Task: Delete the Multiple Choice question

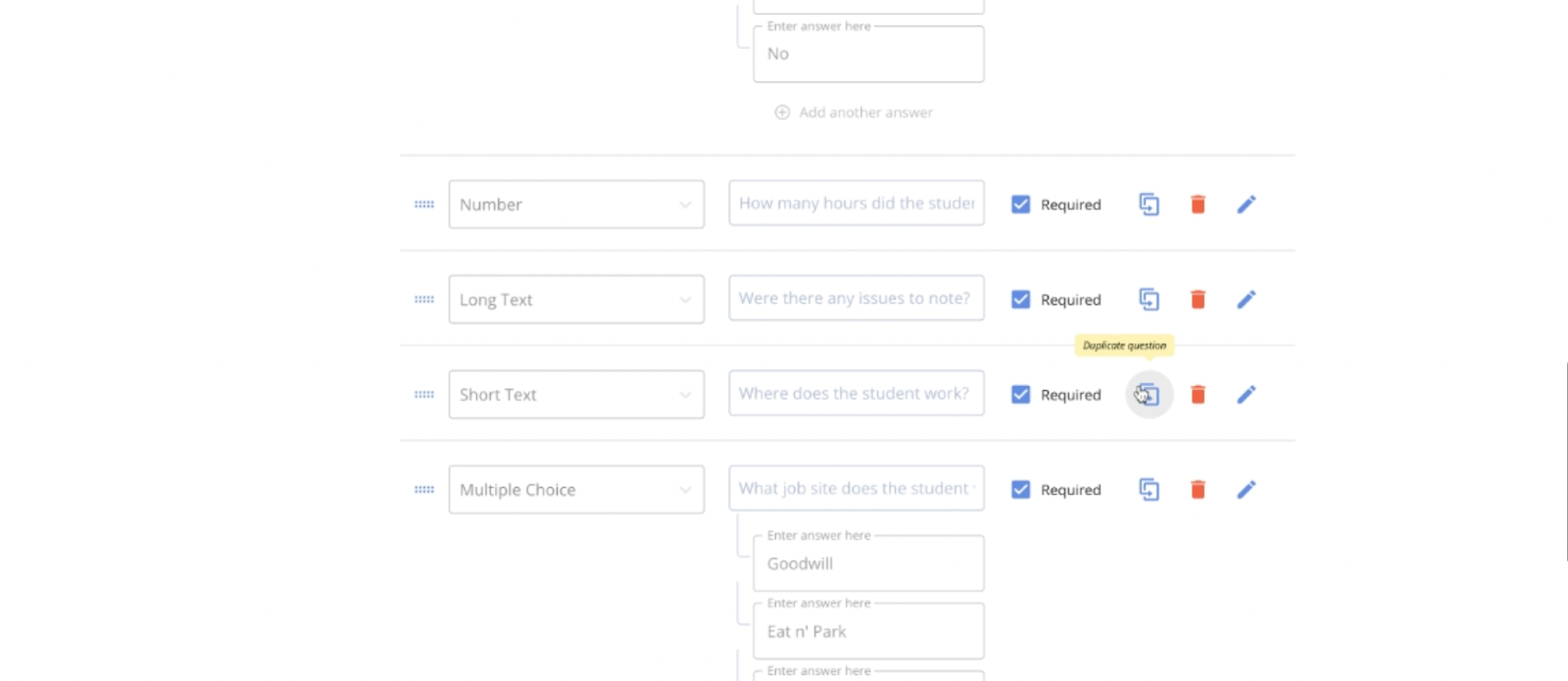Action: coord(1198,490)
